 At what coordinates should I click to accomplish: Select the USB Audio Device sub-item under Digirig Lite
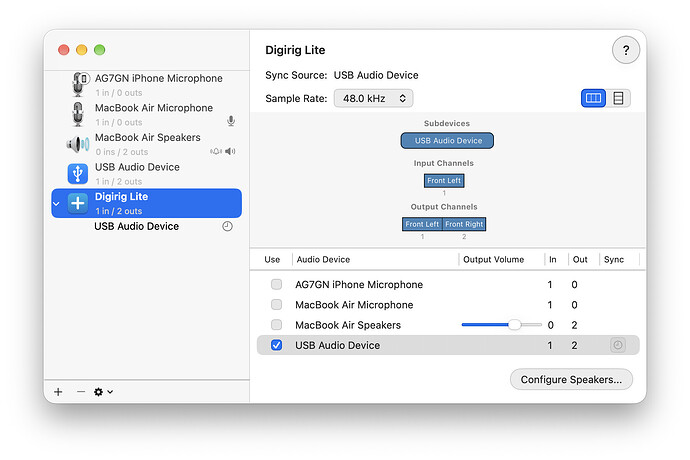coord(136,226)
